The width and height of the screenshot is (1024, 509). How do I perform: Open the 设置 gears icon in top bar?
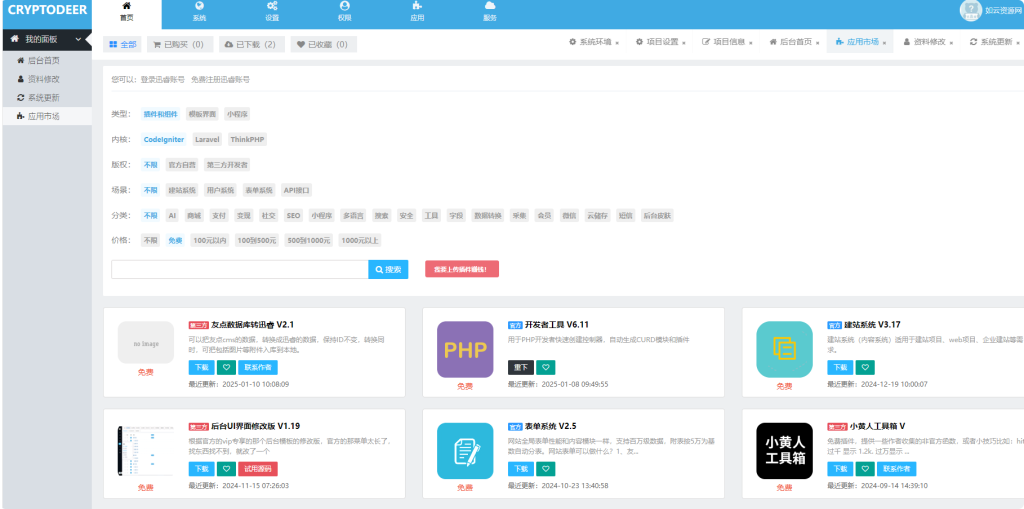[x=272, y=13]
